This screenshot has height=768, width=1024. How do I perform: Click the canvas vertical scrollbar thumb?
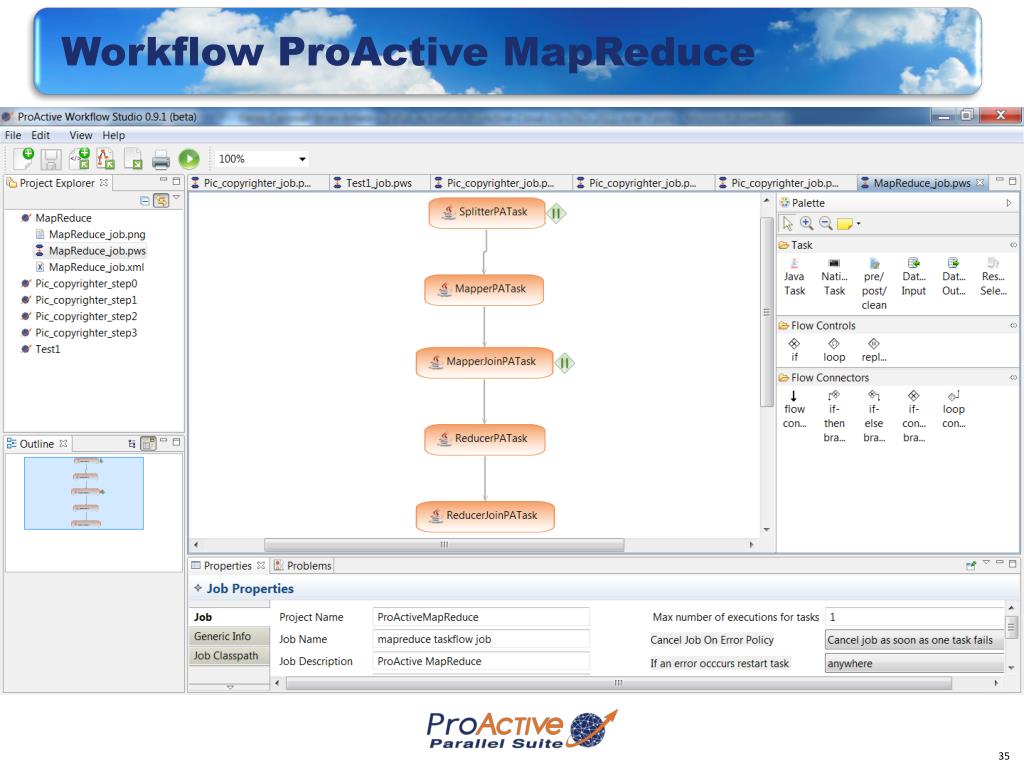pos(767,312)
